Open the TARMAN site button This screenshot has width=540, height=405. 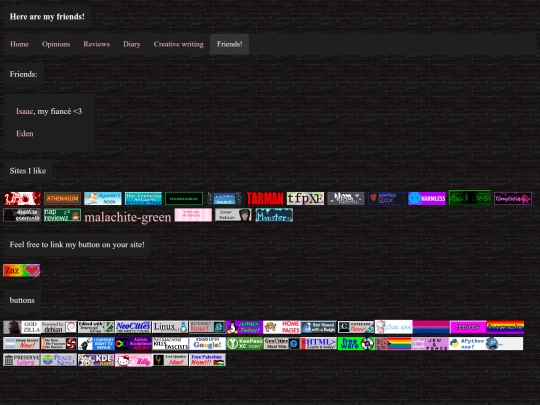pyautogui.click(x=265, y=199)
